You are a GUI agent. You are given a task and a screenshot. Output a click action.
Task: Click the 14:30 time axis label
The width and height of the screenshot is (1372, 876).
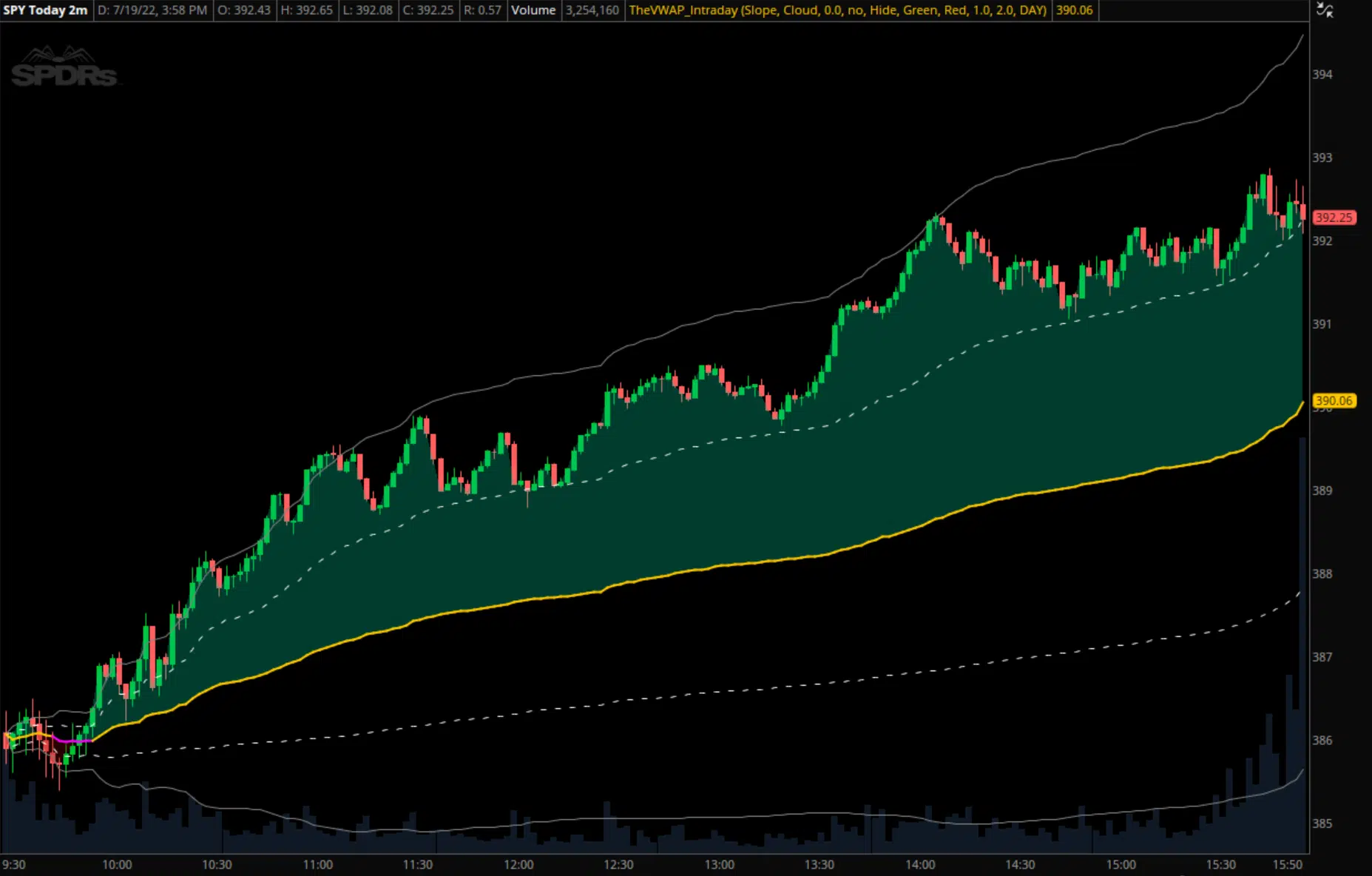click(1020, 864)
